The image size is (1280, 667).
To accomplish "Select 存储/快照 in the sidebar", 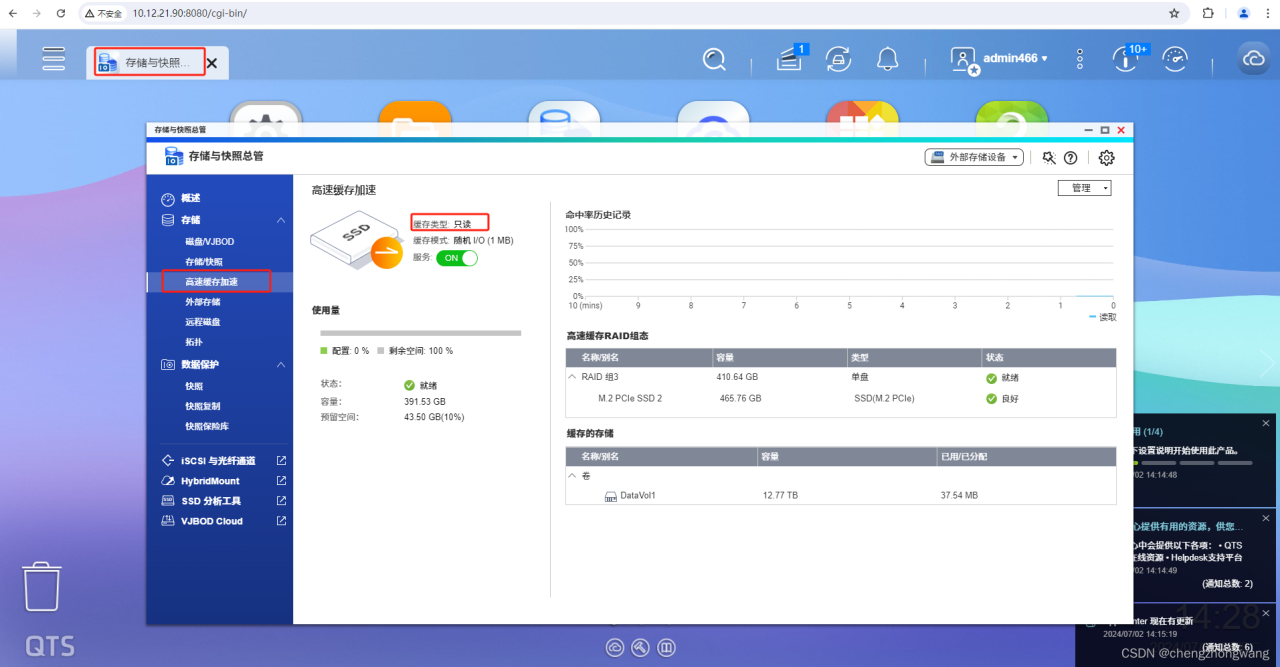I will click(204, 261).
